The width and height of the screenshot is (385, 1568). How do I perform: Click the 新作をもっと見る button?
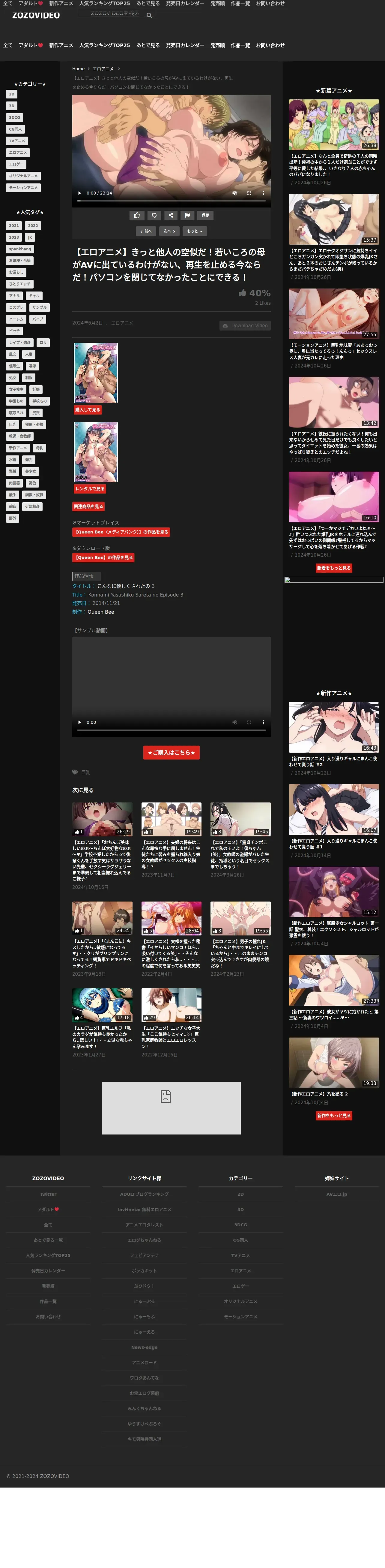(x=334, y=1116)
